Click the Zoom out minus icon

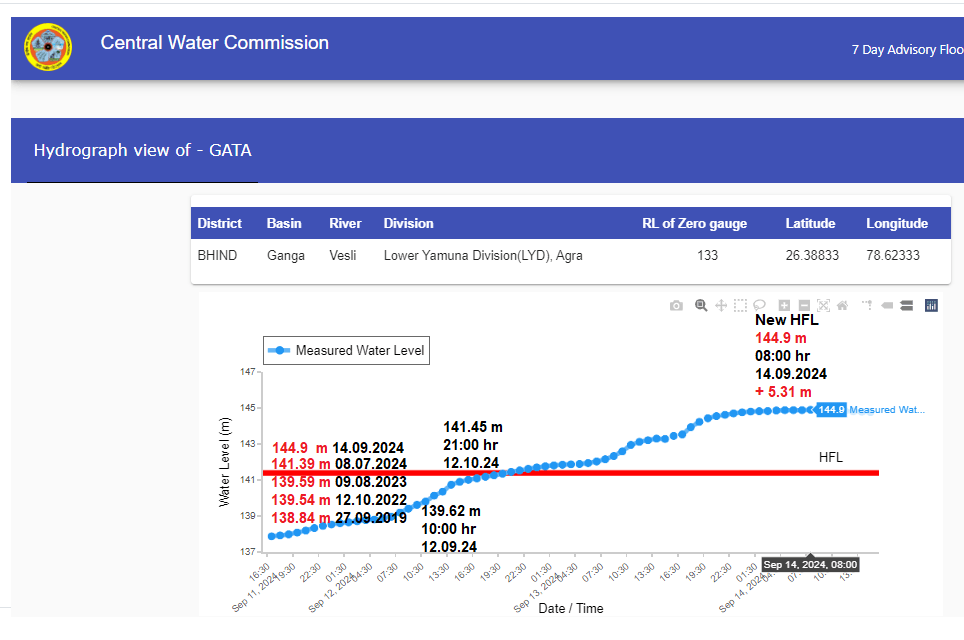804,305
